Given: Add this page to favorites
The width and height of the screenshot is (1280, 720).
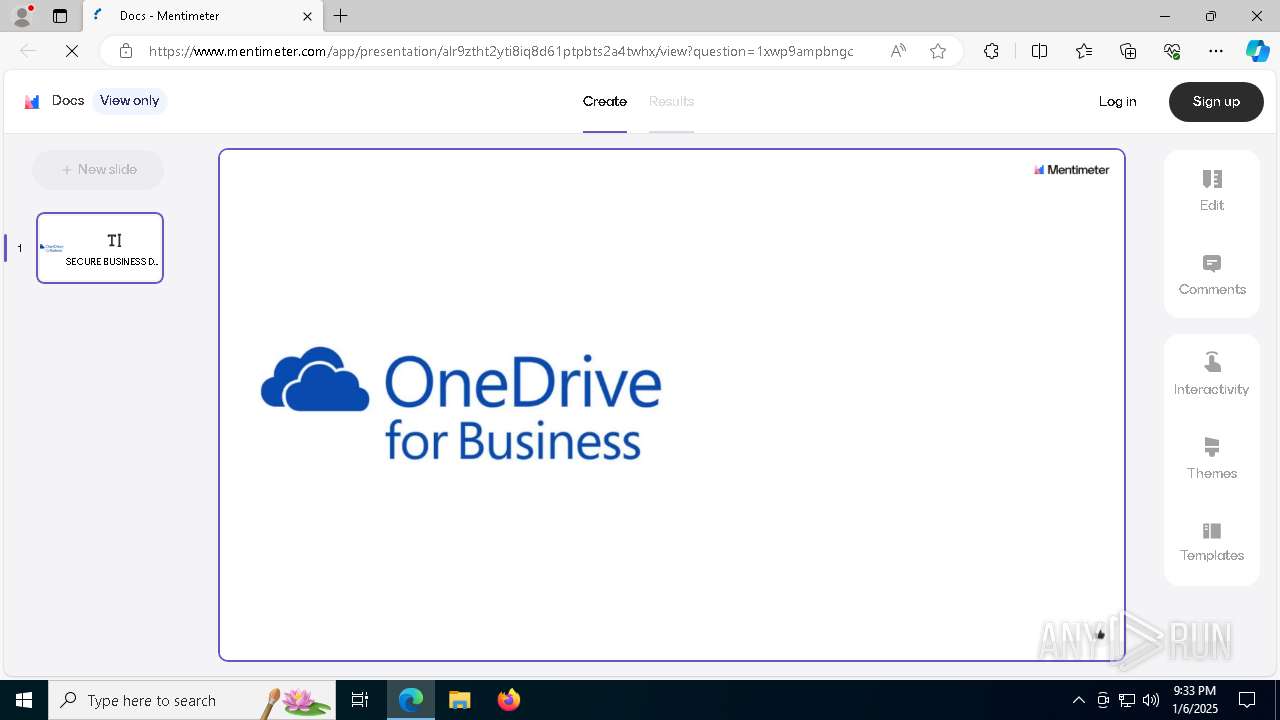Looking at the screenshot, I should click(x=938, y=51).
